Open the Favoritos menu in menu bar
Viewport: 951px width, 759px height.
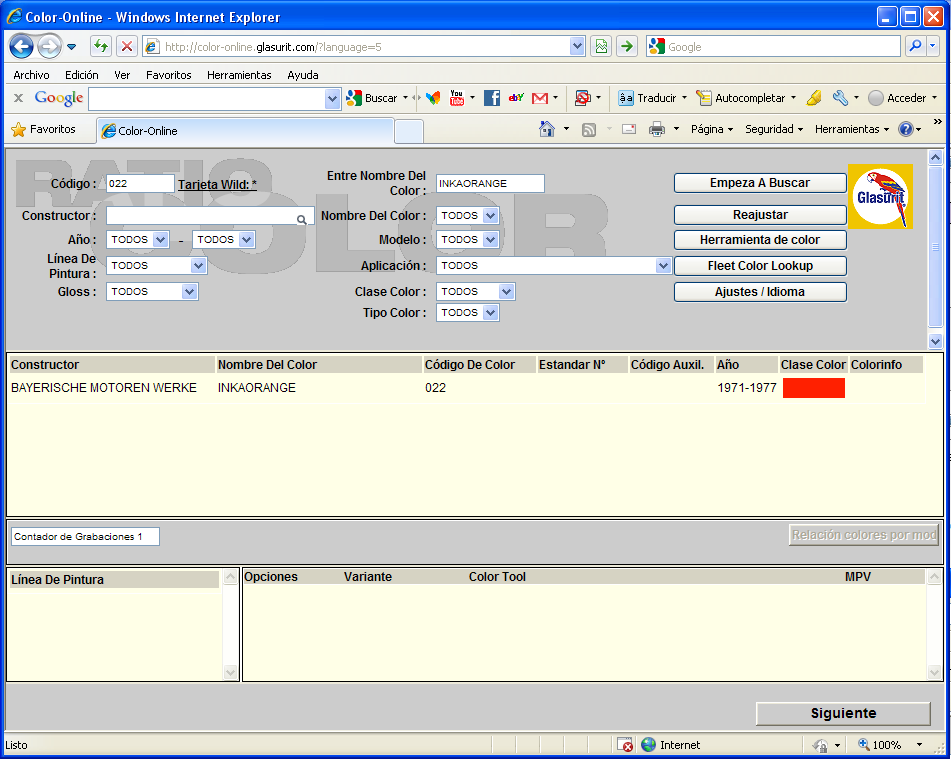169,75
